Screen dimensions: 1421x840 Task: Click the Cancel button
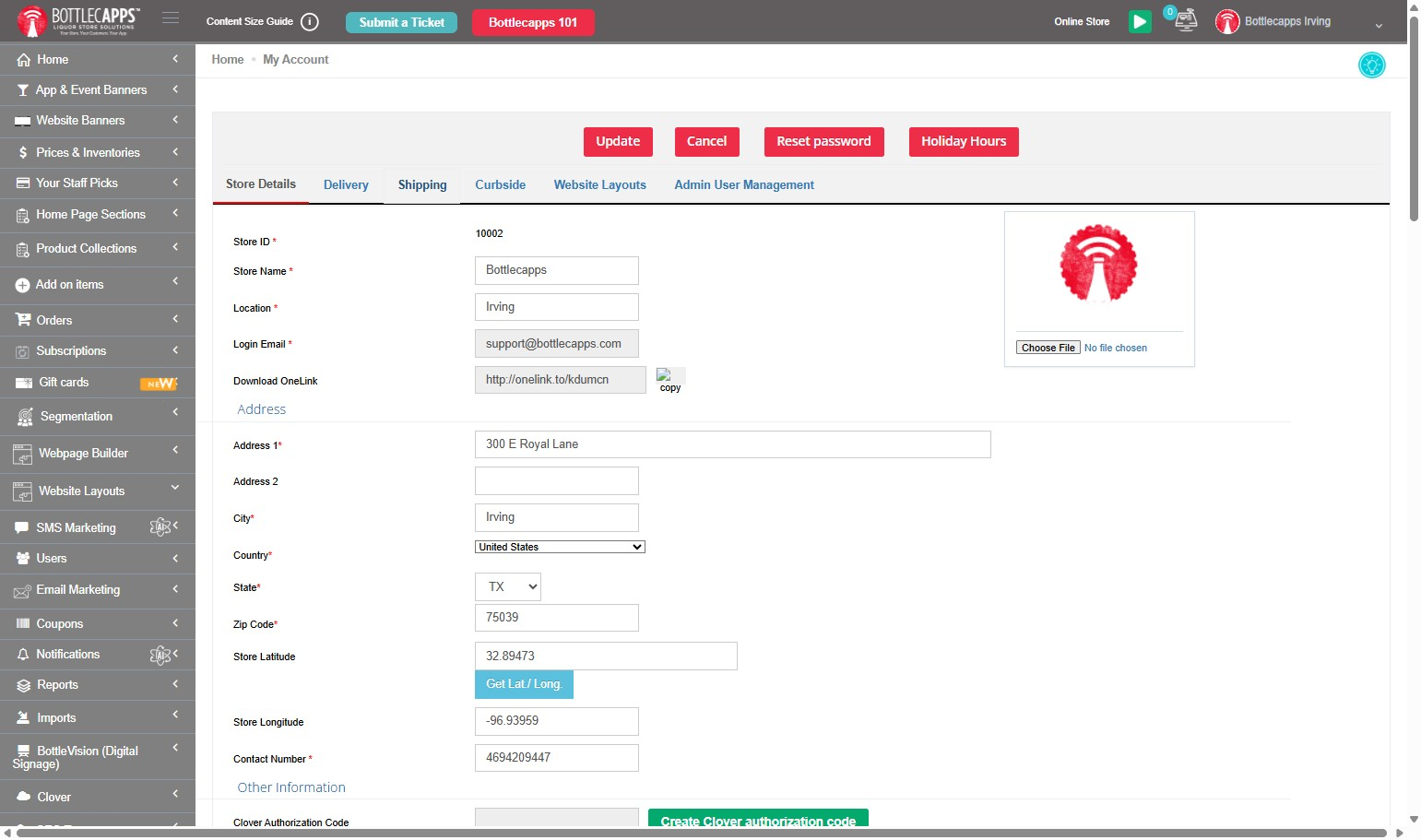tap(707, 142)
